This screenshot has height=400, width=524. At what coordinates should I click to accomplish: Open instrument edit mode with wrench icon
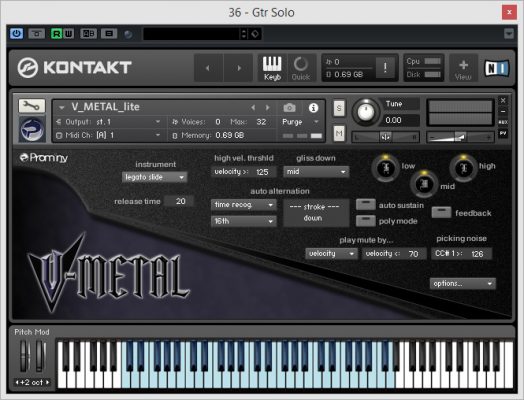point(32,106)
